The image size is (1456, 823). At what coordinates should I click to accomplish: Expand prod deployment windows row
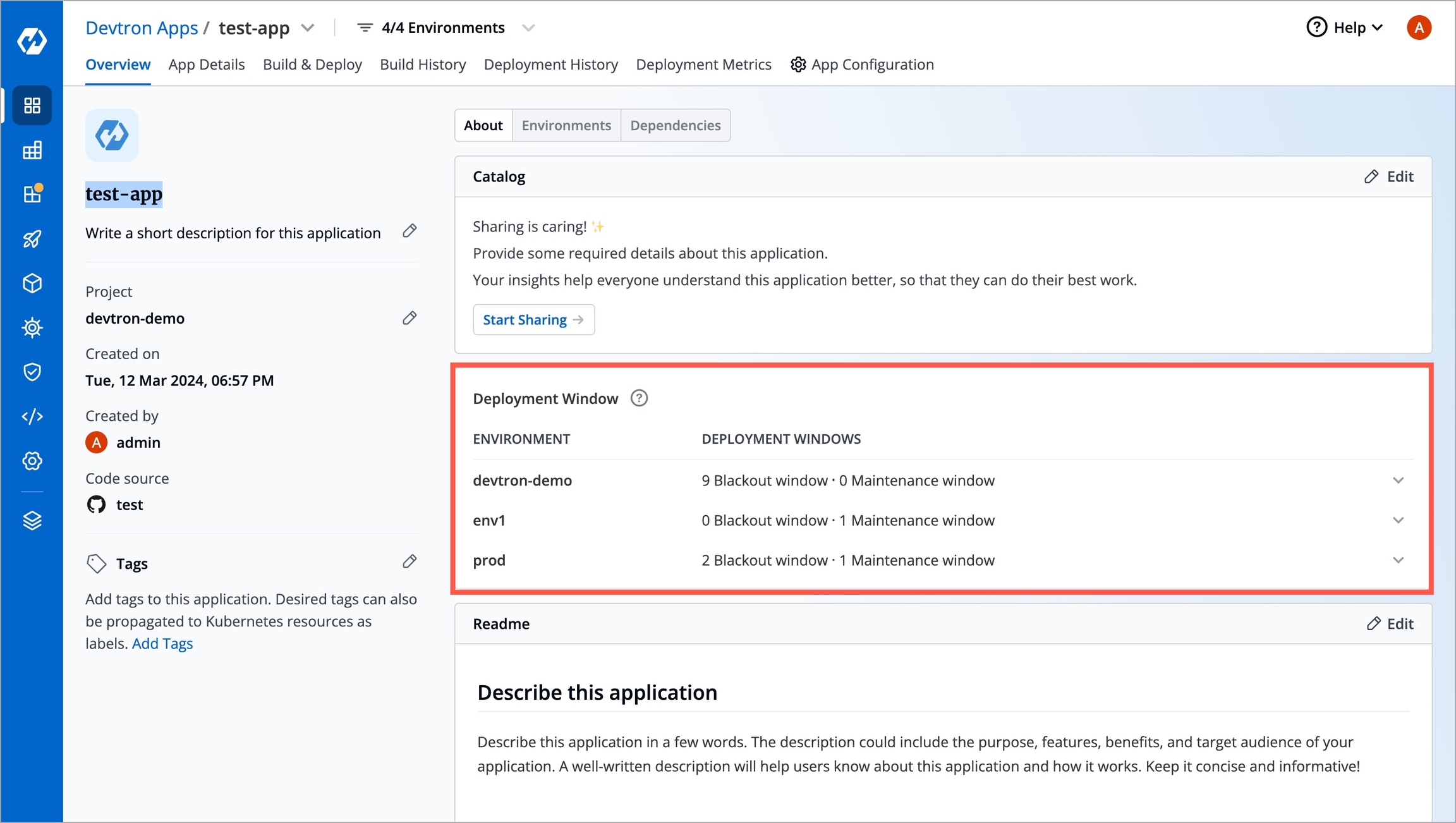[1398, 560]
